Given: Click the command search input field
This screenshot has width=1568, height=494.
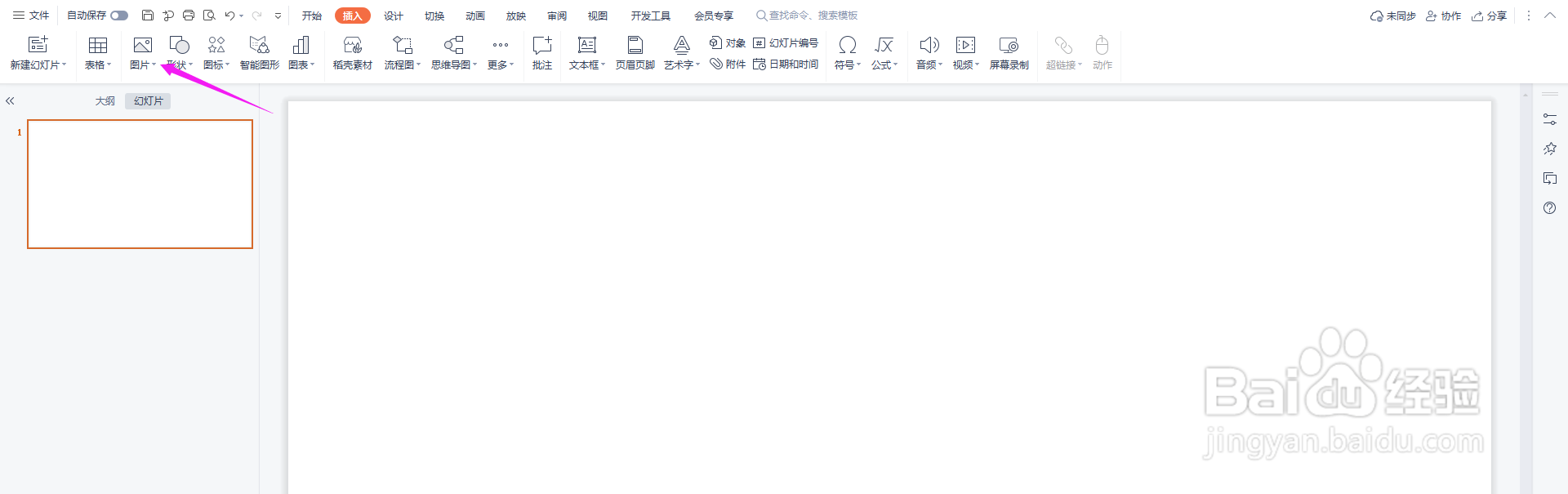Looking at the screenshot, I should point(808,16).
